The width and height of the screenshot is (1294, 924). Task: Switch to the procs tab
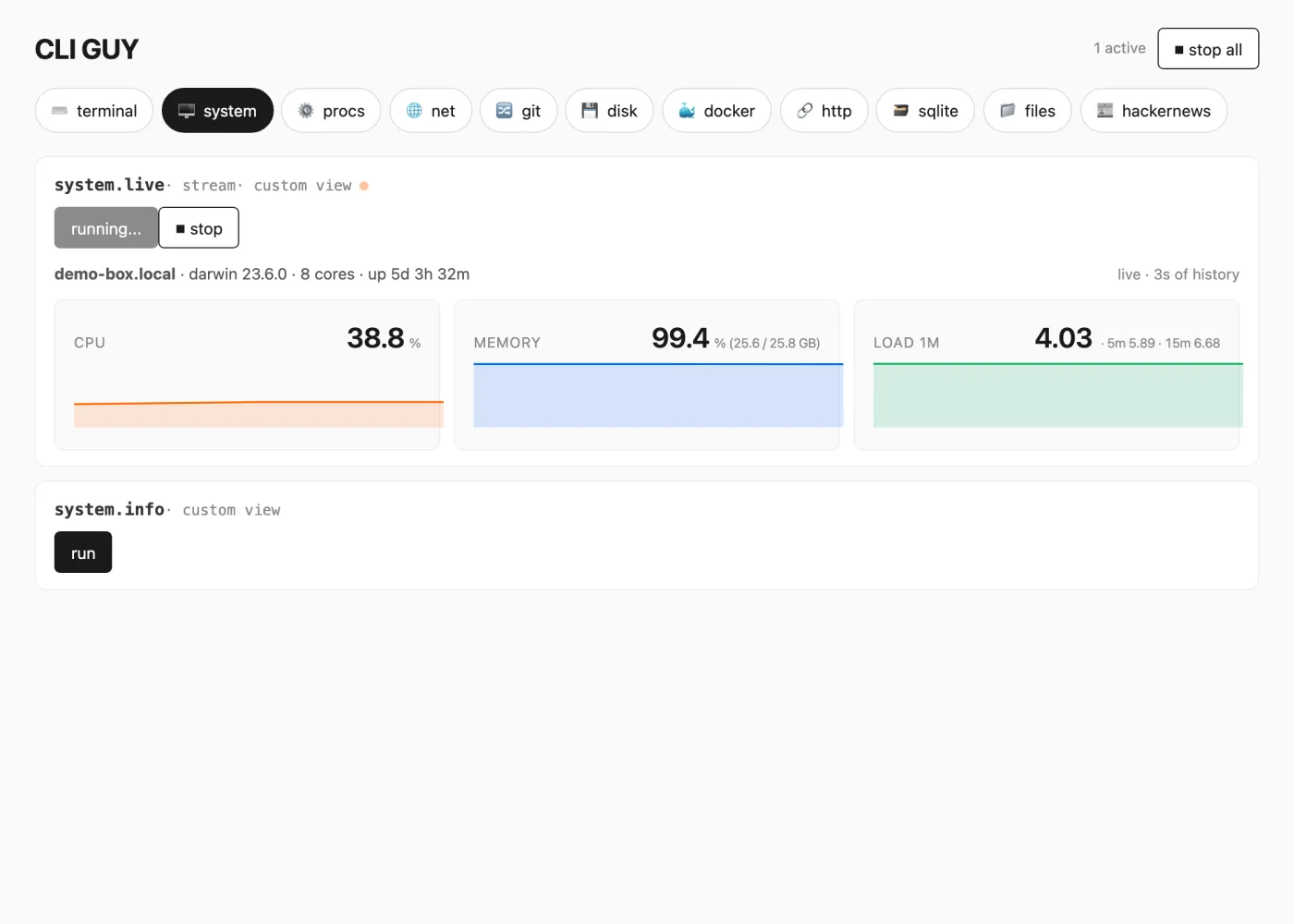click(x=331, y=111)
